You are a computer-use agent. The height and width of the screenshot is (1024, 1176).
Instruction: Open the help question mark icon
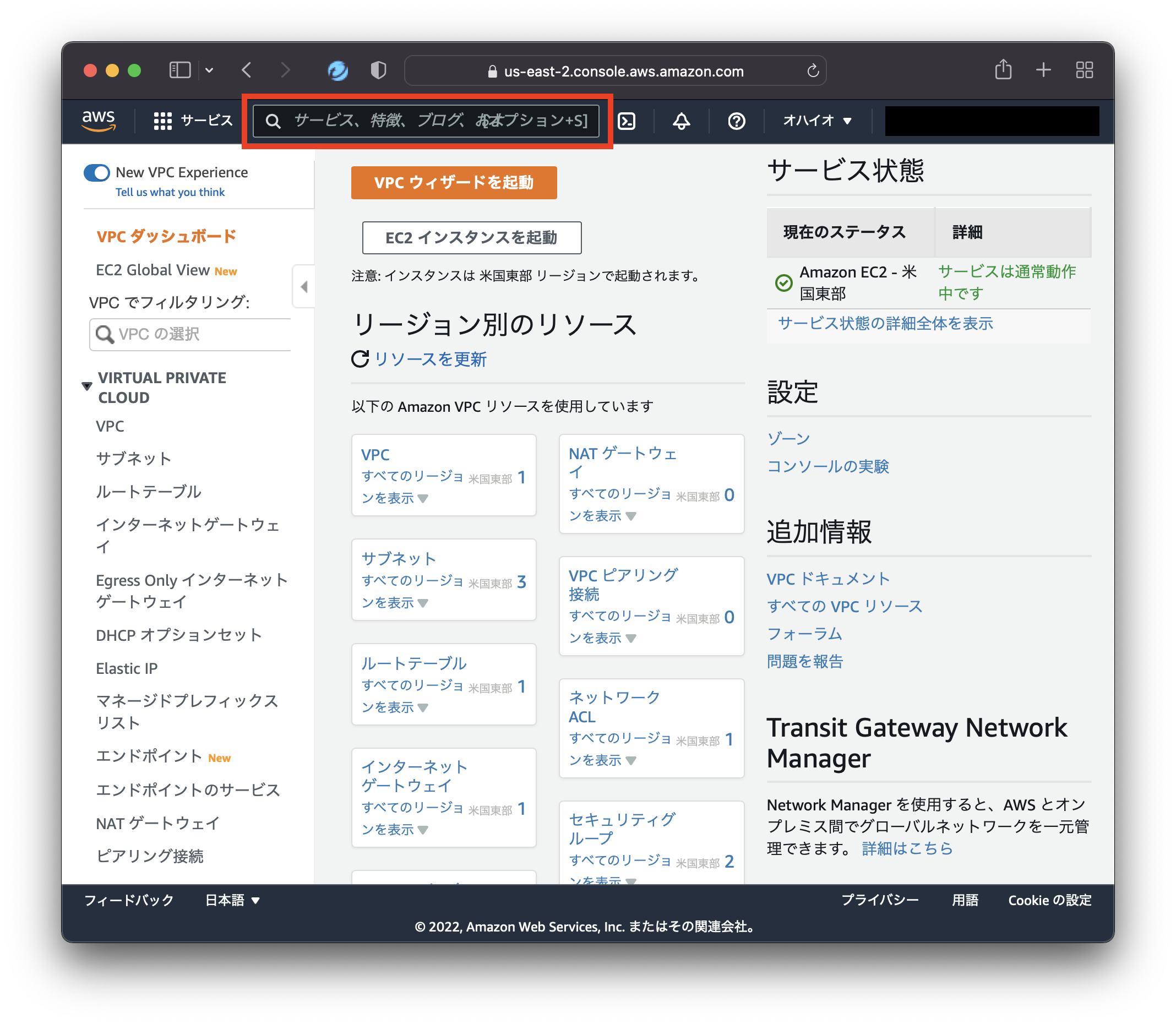(x=736, y=121)
